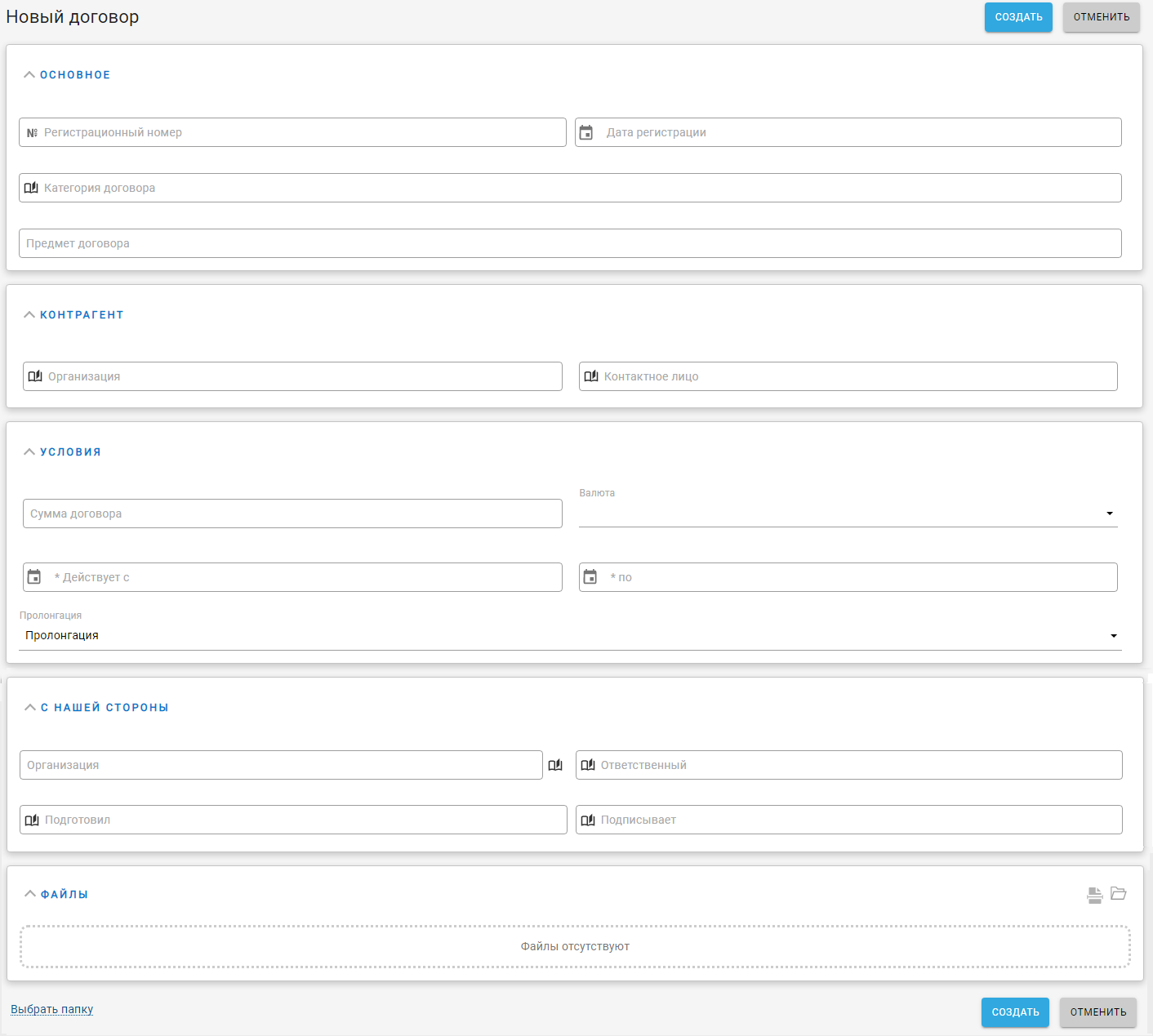This screenshot has width=1153, height=1036.
Task: Open calendar picker for Дата регистрации
Action: [586, 132]
